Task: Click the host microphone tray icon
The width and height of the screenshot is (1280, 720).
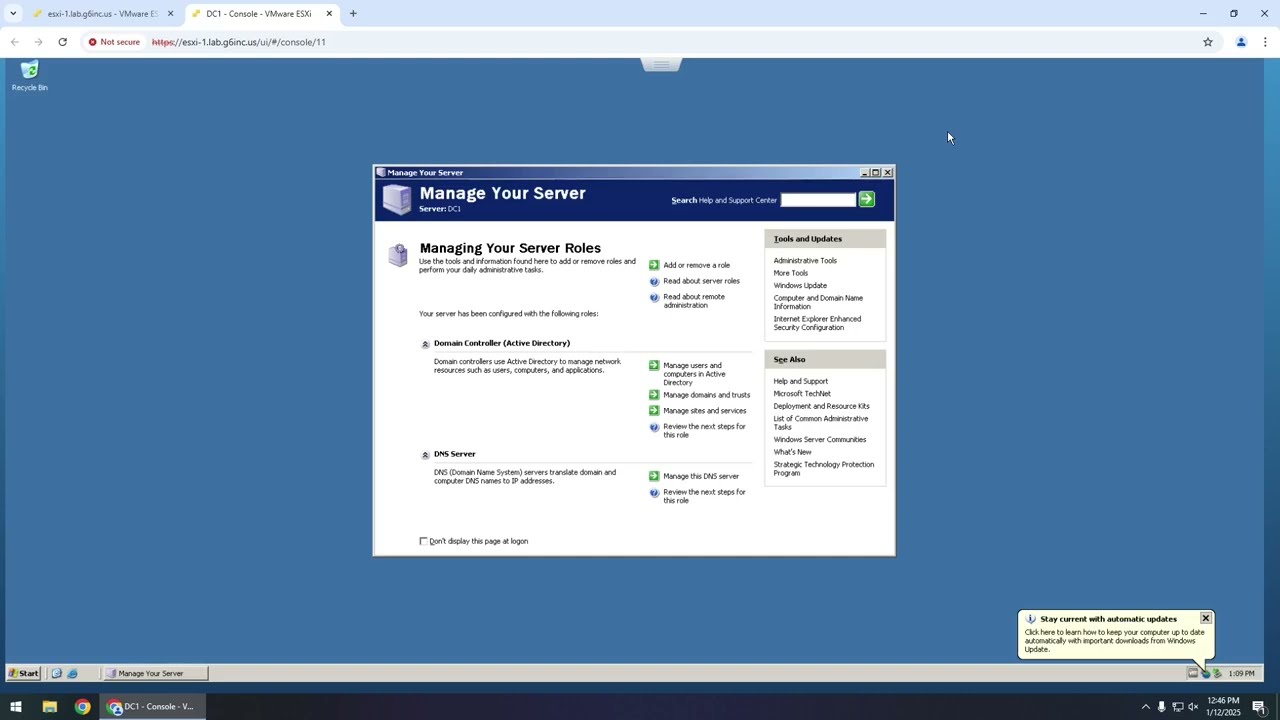Action: point(1161,707)
